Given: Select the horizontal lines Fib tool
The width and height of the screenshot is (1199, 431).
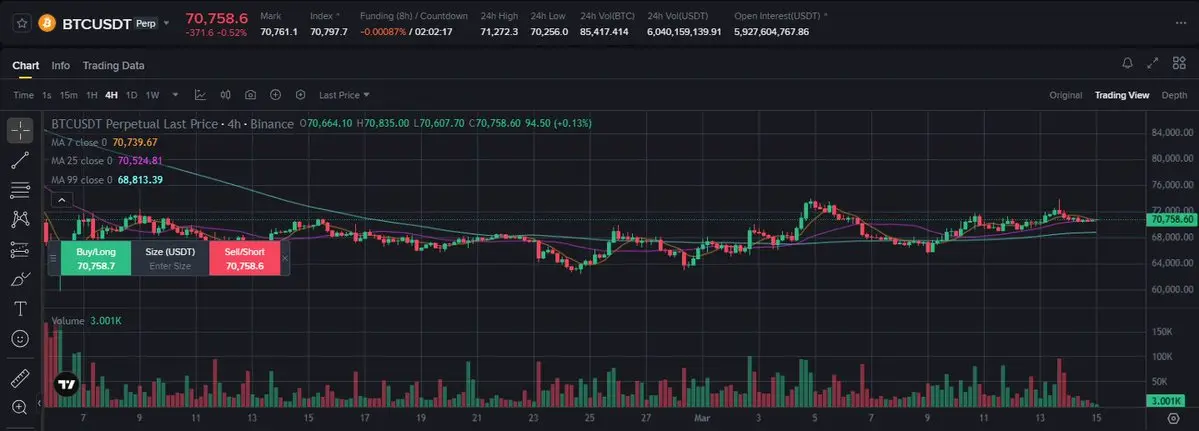Looking at the screenshot, I should pos(21,190).
